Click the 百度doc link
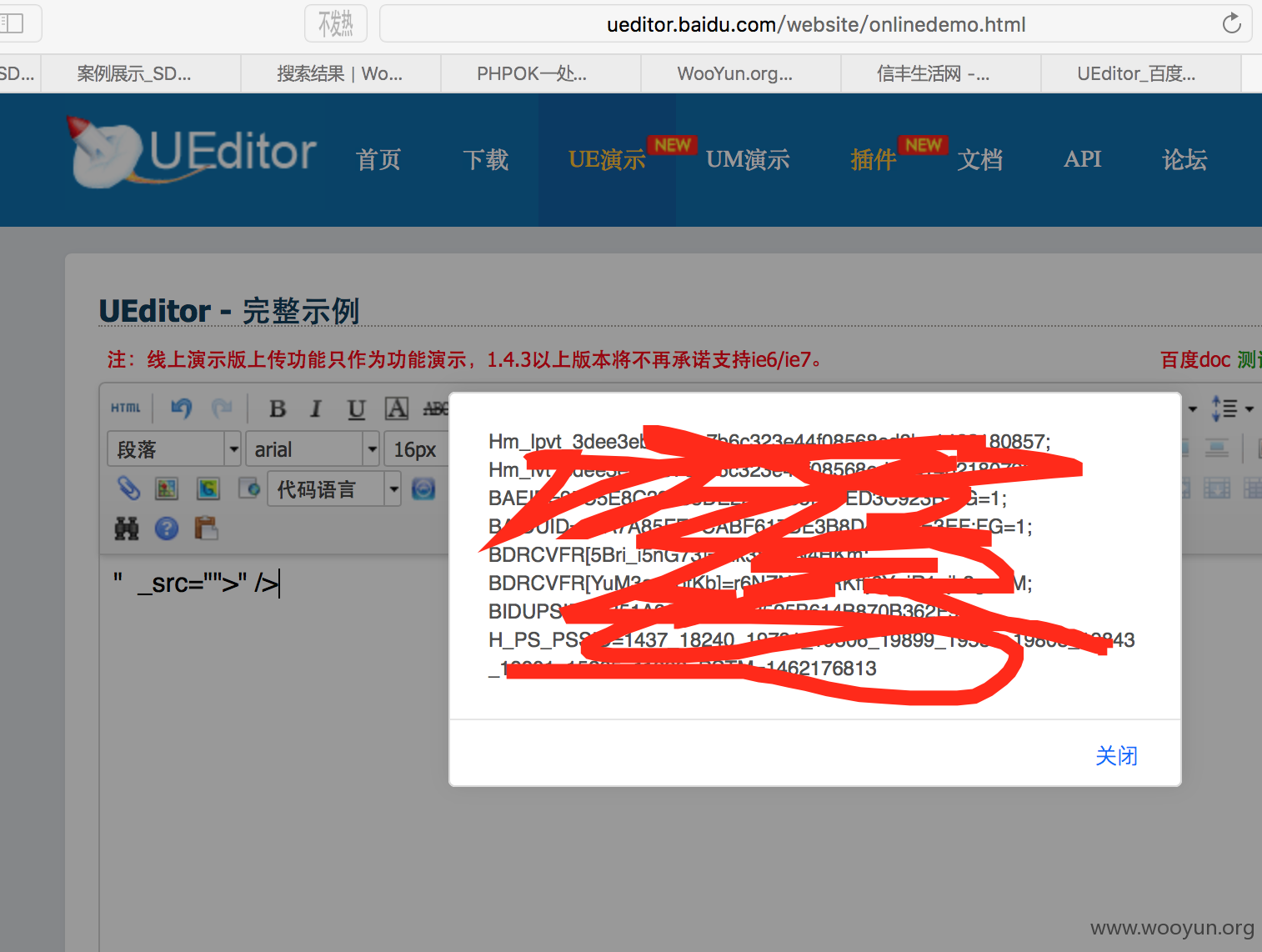 click(x=1195, y=359)
